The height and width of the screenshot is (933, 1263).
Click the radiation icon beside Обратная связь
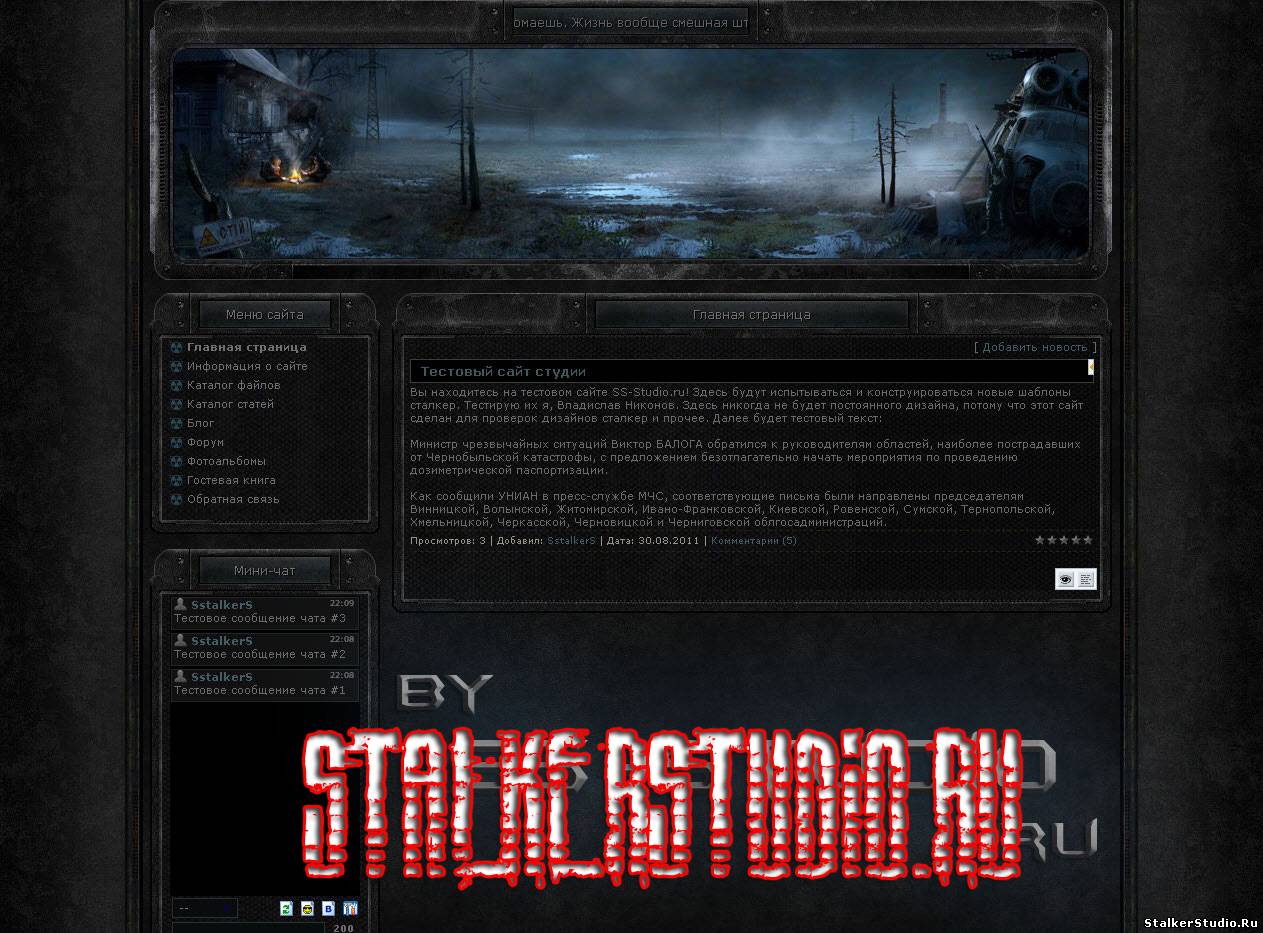pyautogui.click(x=177, y=500)
